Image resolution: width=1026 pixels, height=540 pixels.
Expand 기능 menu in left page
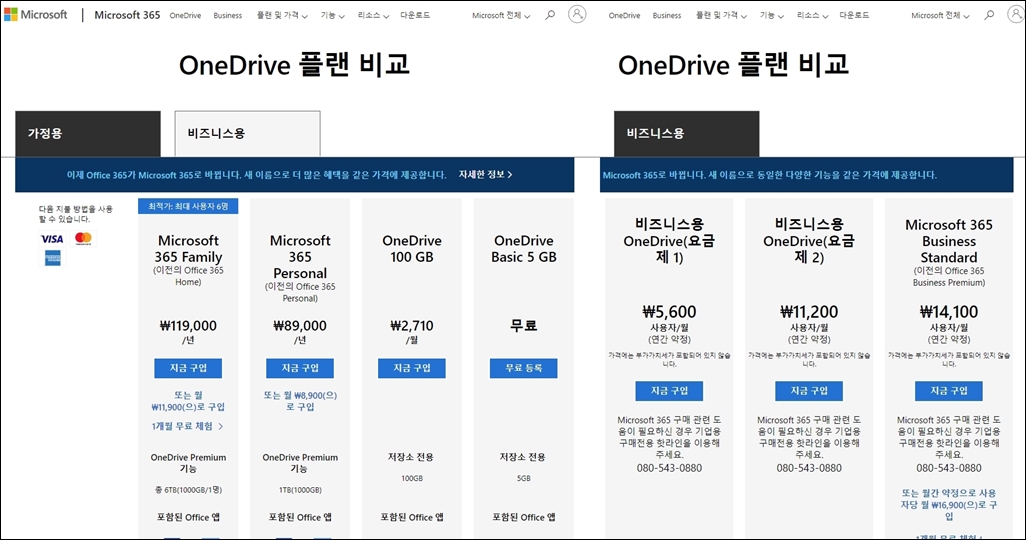[x=332, y=15]
